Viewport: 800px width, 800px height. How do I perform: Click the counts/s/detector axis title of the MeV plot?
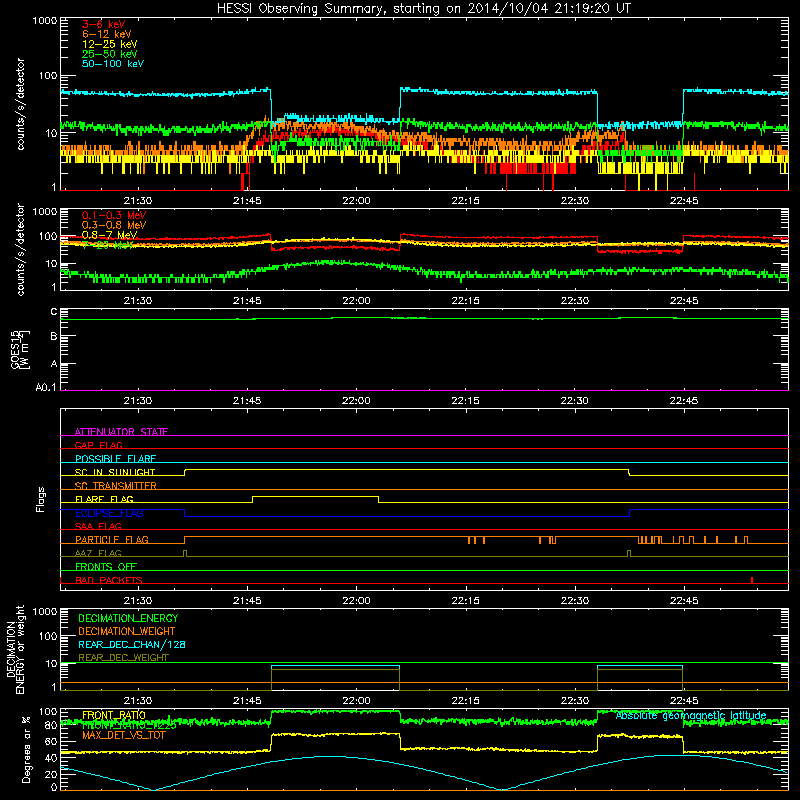tap(20, 249)
